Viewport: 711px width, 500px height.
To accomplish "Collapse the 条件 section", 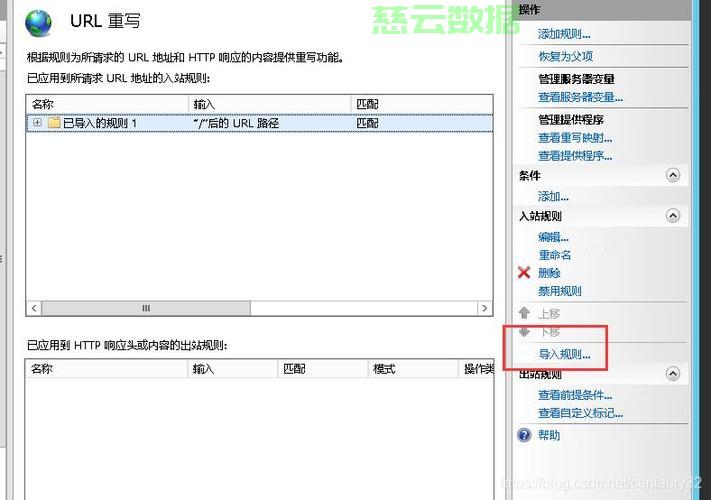I will [673, 175].
